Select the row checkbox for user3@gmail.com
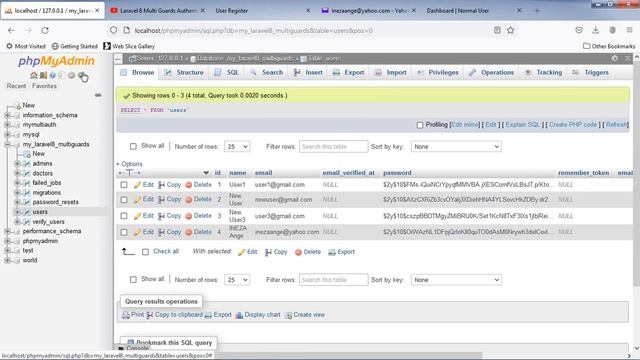The width and height of the screenshot is (640, 360). click(x=124, y=216)
